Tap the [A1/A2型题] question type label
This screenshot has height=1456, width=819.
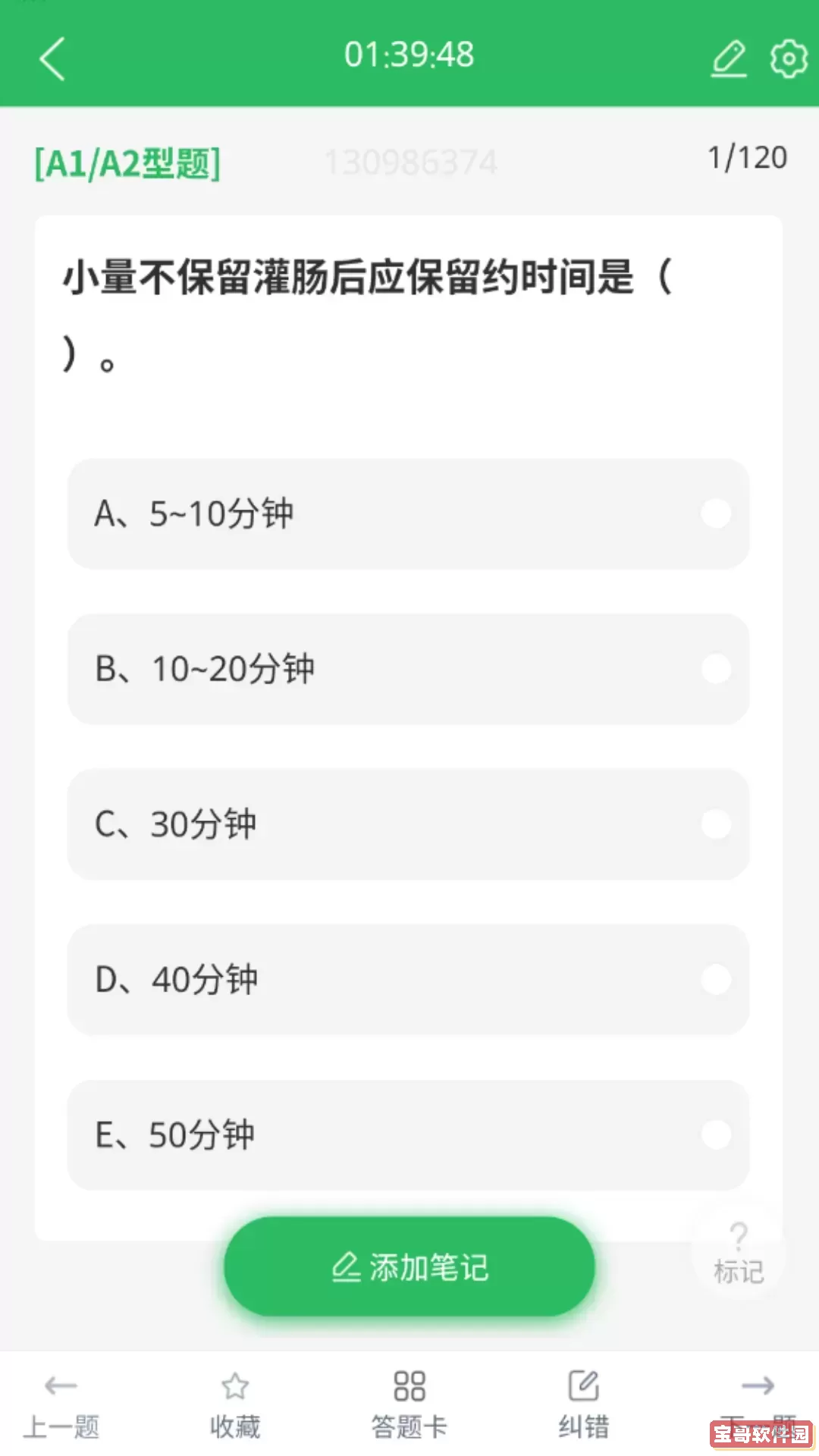click(127, 163)
